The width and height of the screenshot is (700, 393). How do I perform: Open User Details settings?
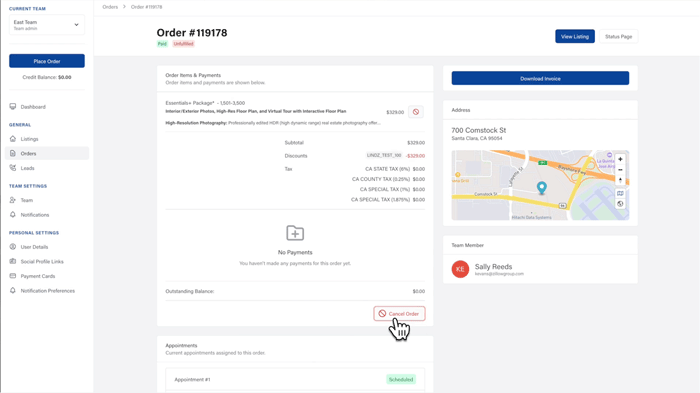tap(34, 247)
